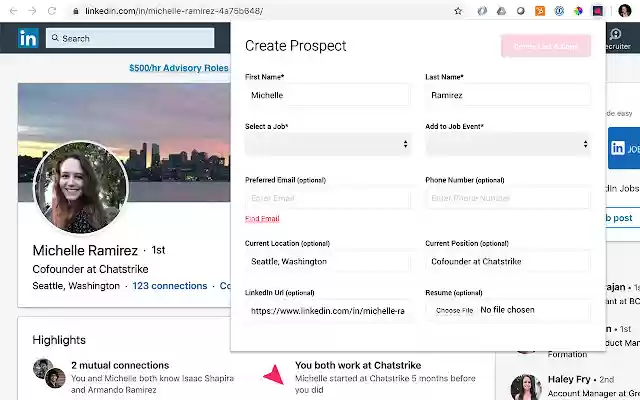This screenshot has height=400, width=640.
Task: Click the LinkedIn Url field
Action: coord(328,311)
